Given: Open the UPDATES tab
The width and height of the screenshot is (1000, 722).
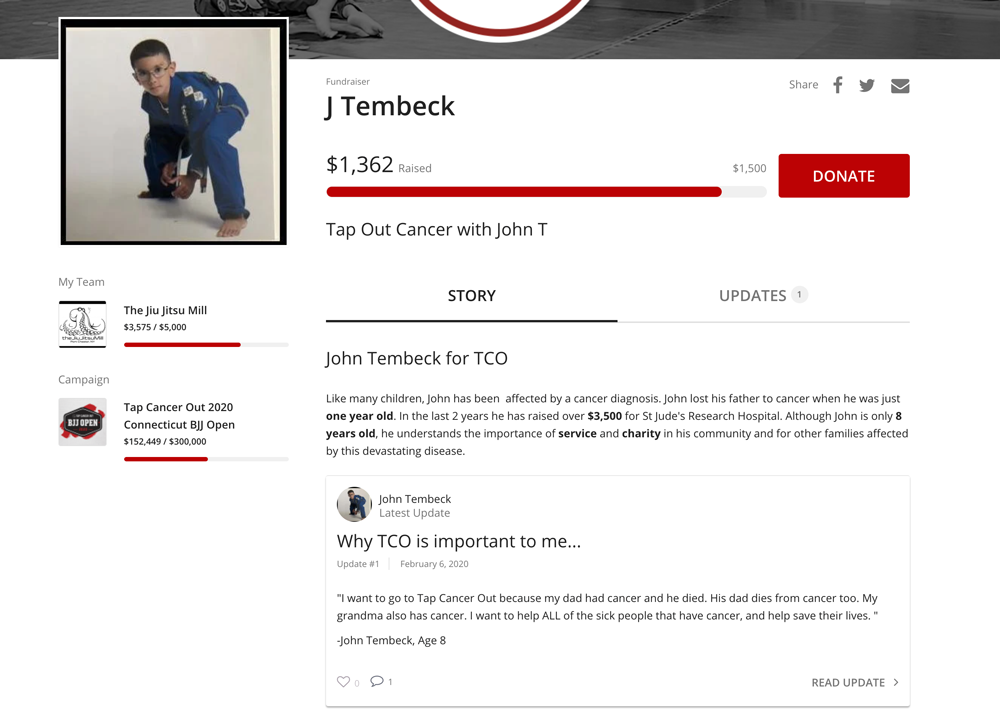Looking at the screenshot, I should click(763, 296).
